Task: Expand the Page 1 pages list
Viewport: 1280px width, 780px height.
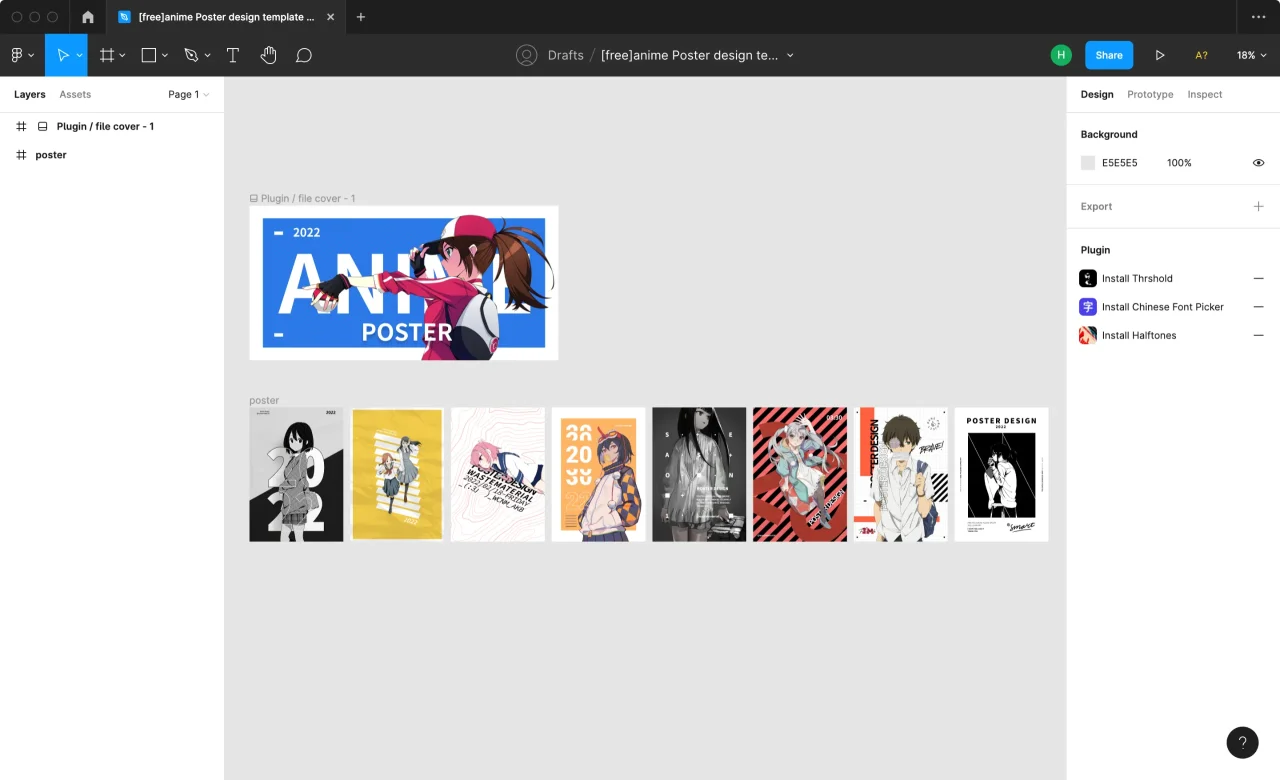Action: coord(188,94)
